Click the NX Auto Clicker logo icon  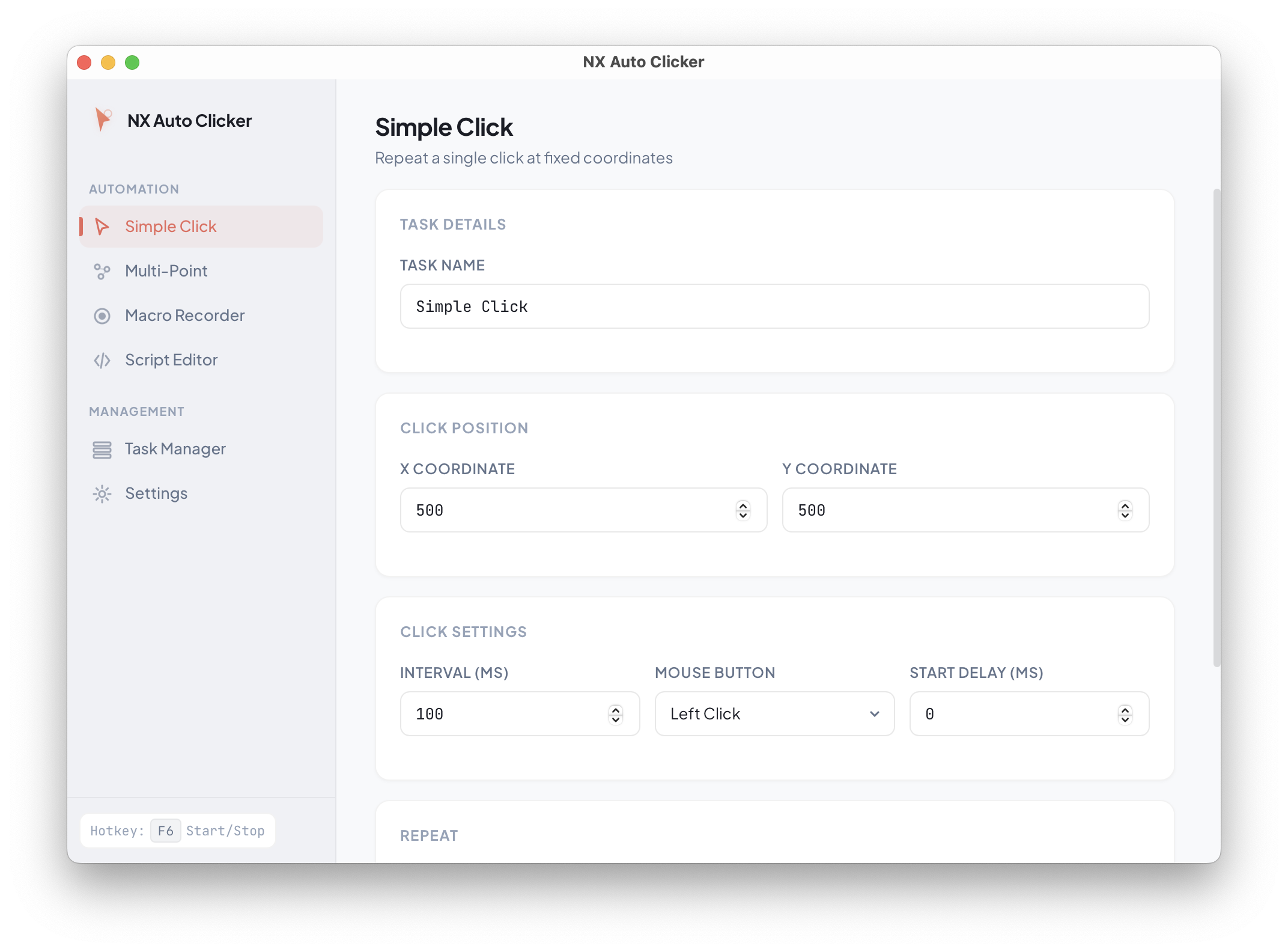pos(103,119)
